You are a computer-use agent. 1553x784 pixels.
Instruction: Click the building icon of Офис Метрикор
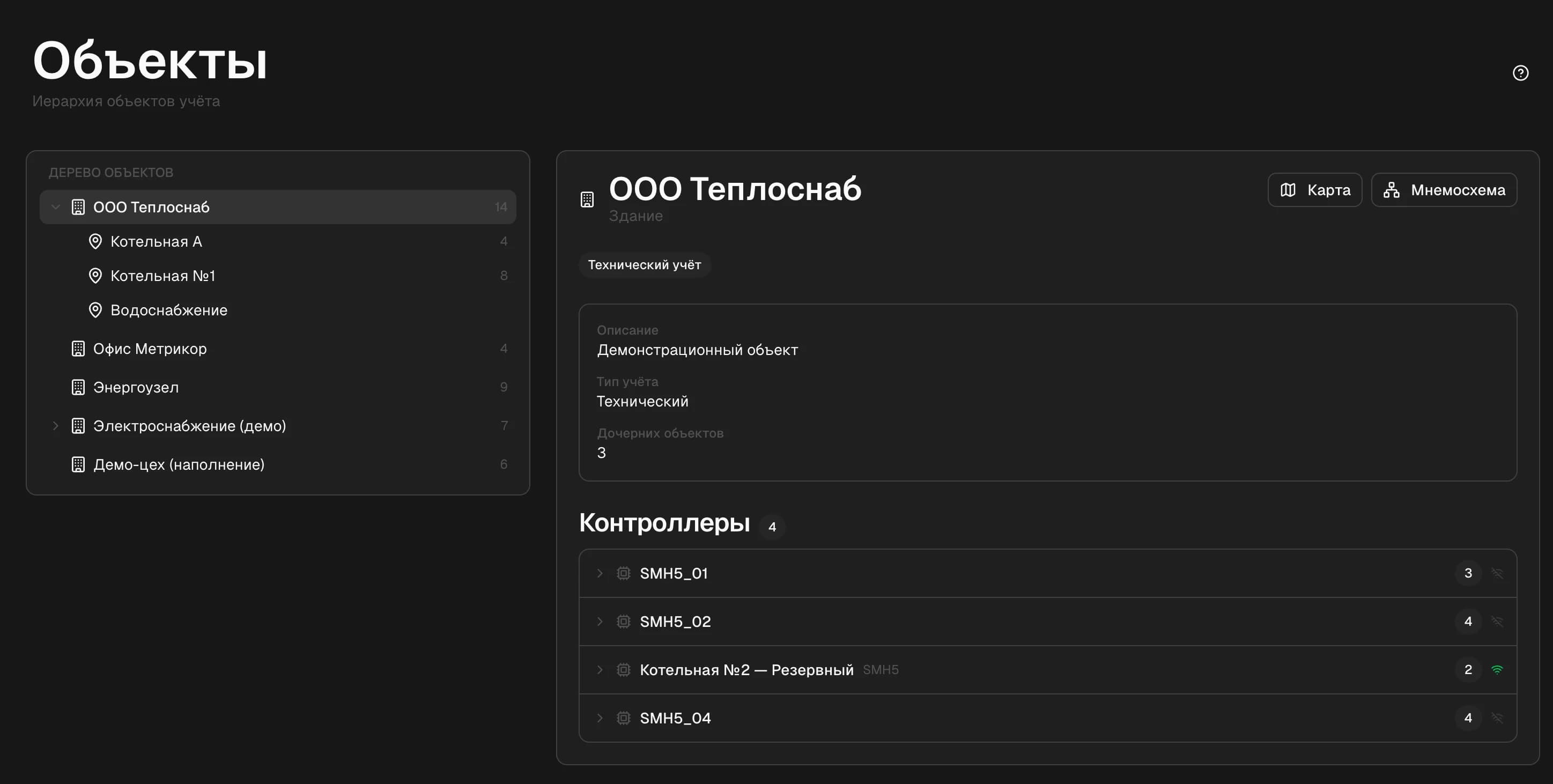coord(78,349)
